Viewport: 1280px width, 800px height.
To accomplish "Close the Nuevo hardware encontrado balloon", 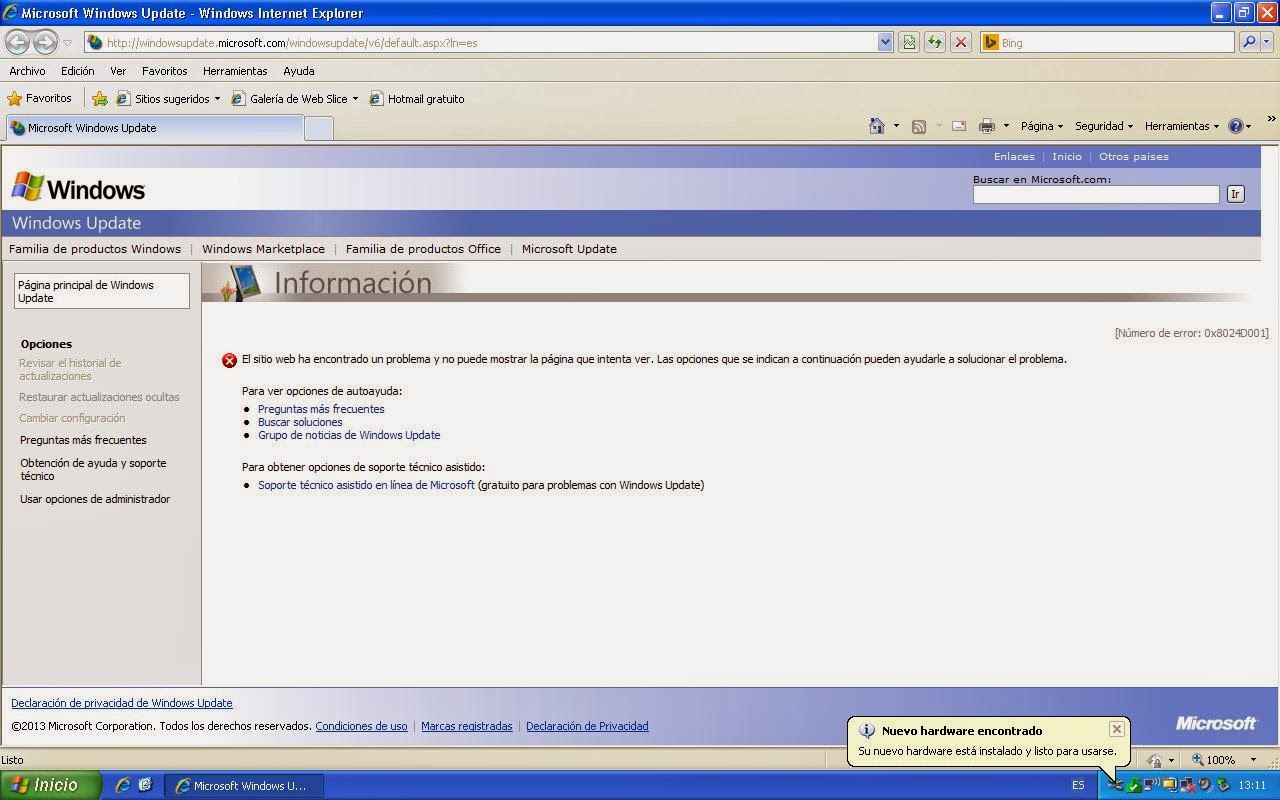I will [x=1117, y=729].
